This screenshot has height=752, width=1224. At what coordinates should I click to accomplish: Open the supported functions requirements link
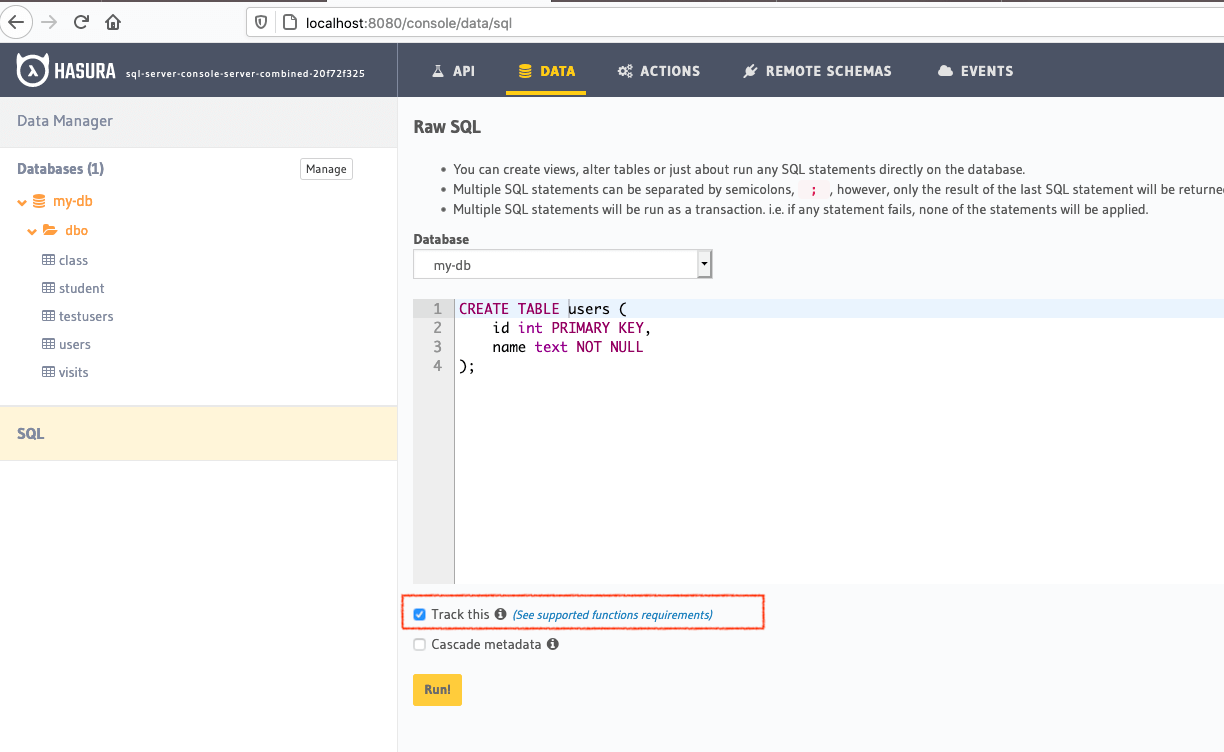(x=612, y=615)
